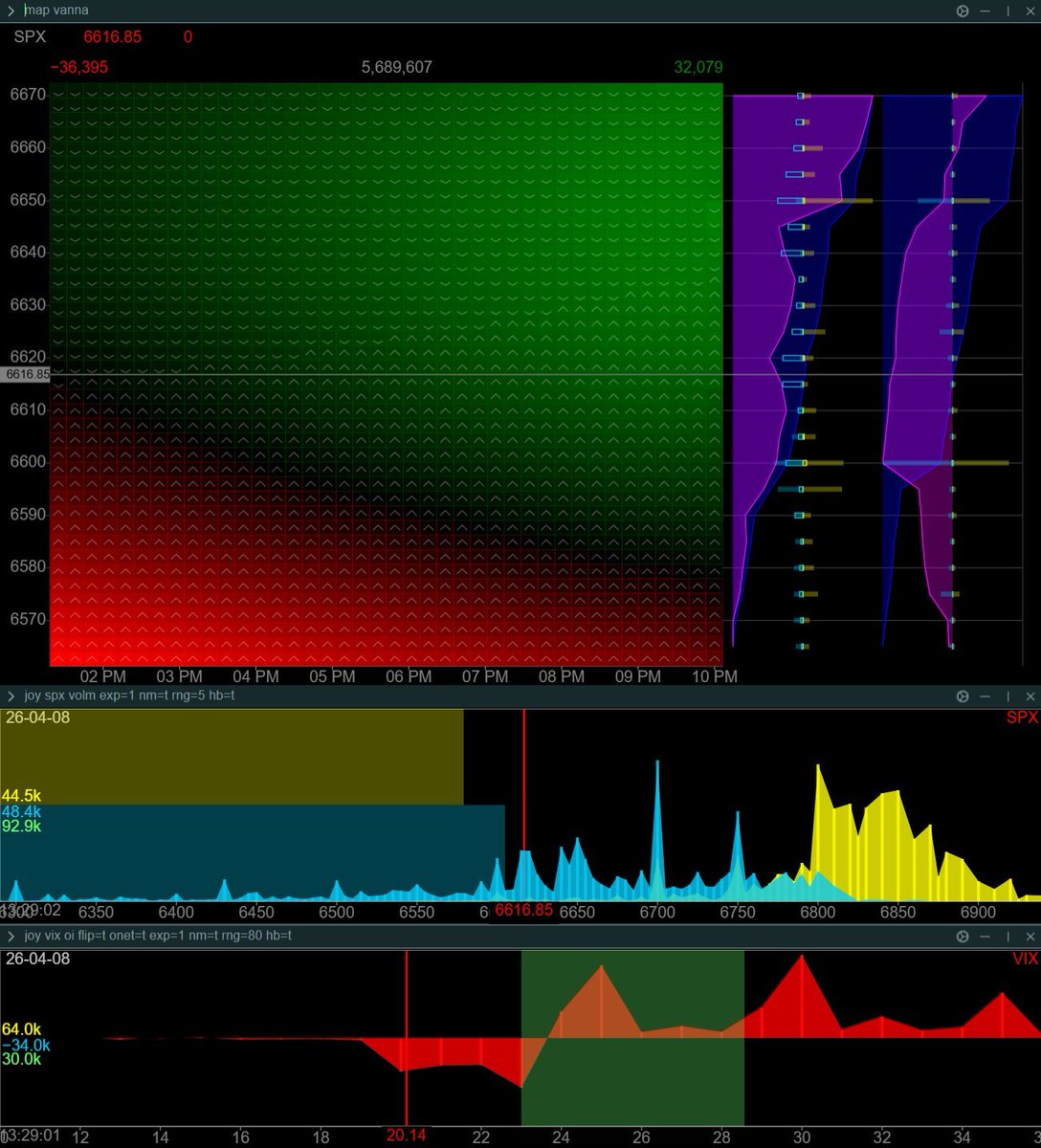Click the 6630 strike on the heatmap axis
Image resolution: width=1041 pixels, height=1148 pixels.
28,304
